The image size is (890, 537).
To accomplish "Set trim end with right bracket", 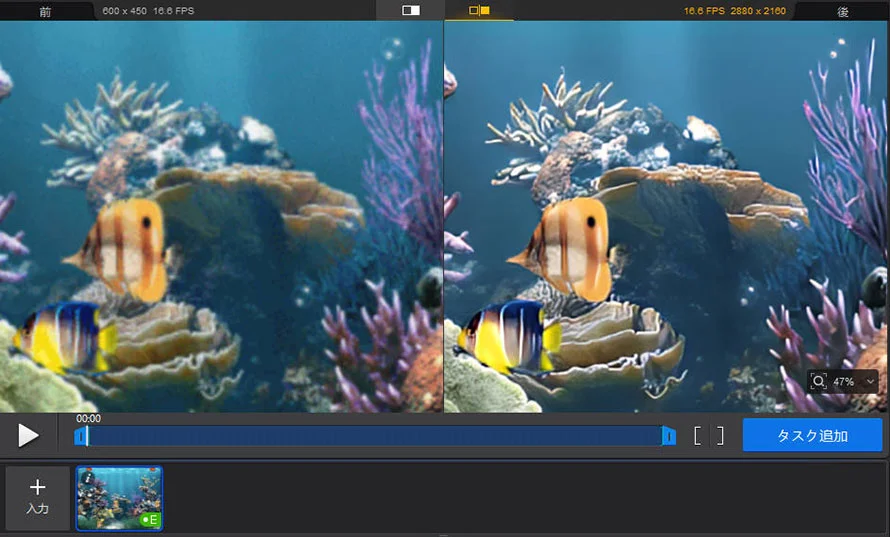I will [720, 436].
